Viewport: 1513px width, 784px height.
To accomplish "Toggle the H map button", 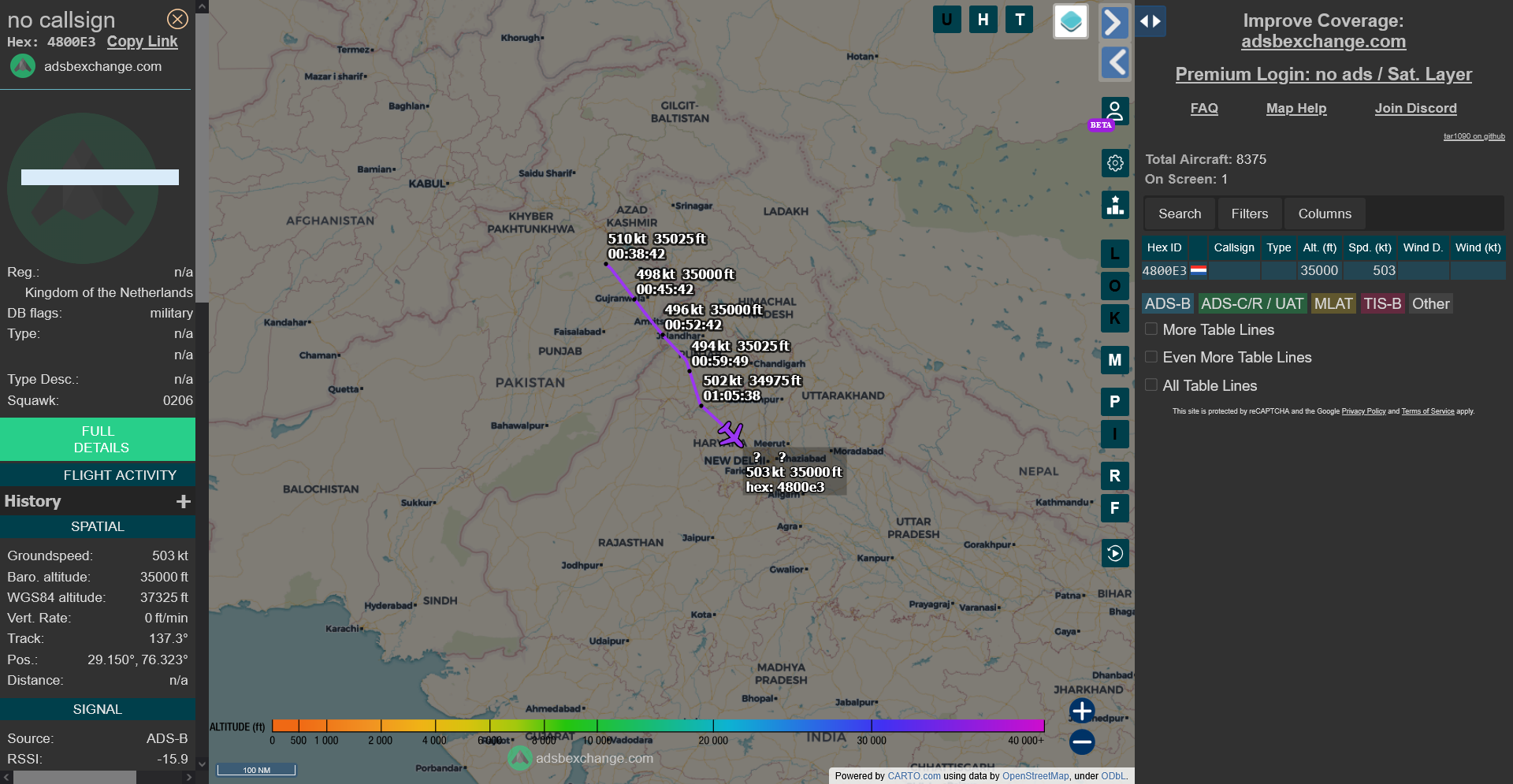I will (983, 20).
